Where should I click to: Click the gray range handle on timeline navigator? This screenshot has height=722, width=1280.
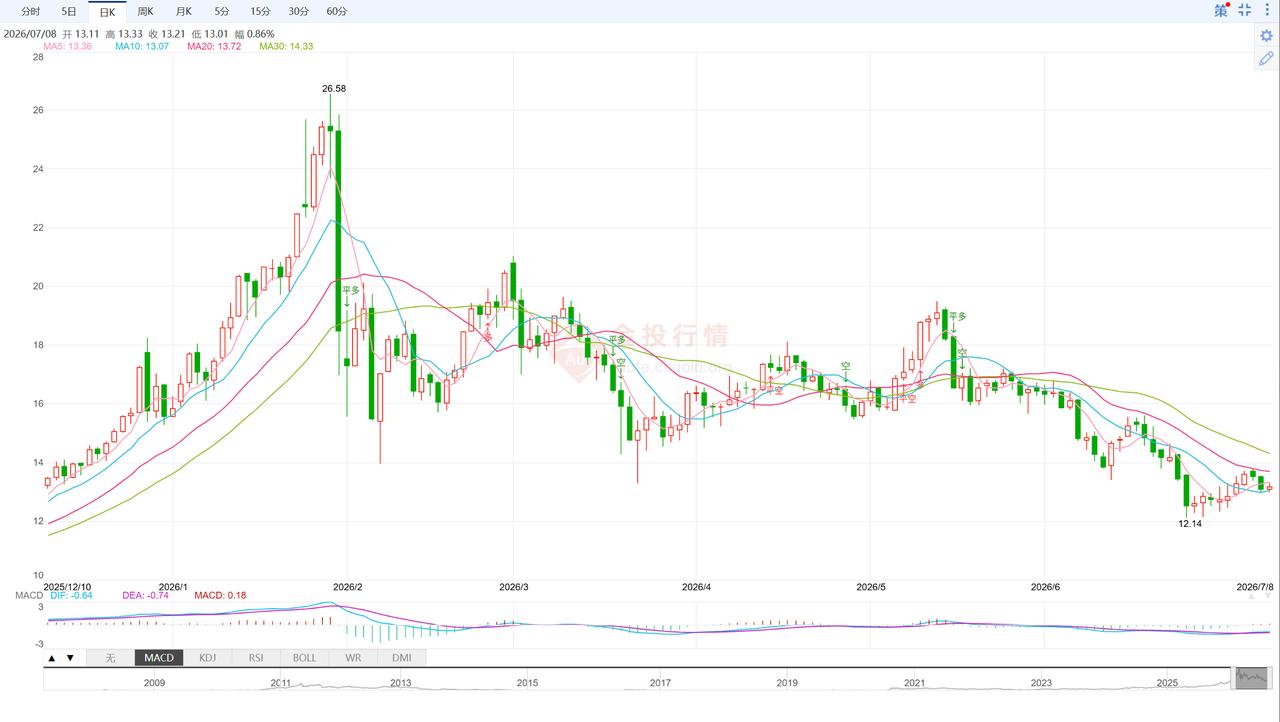(x=1253, y=678)
